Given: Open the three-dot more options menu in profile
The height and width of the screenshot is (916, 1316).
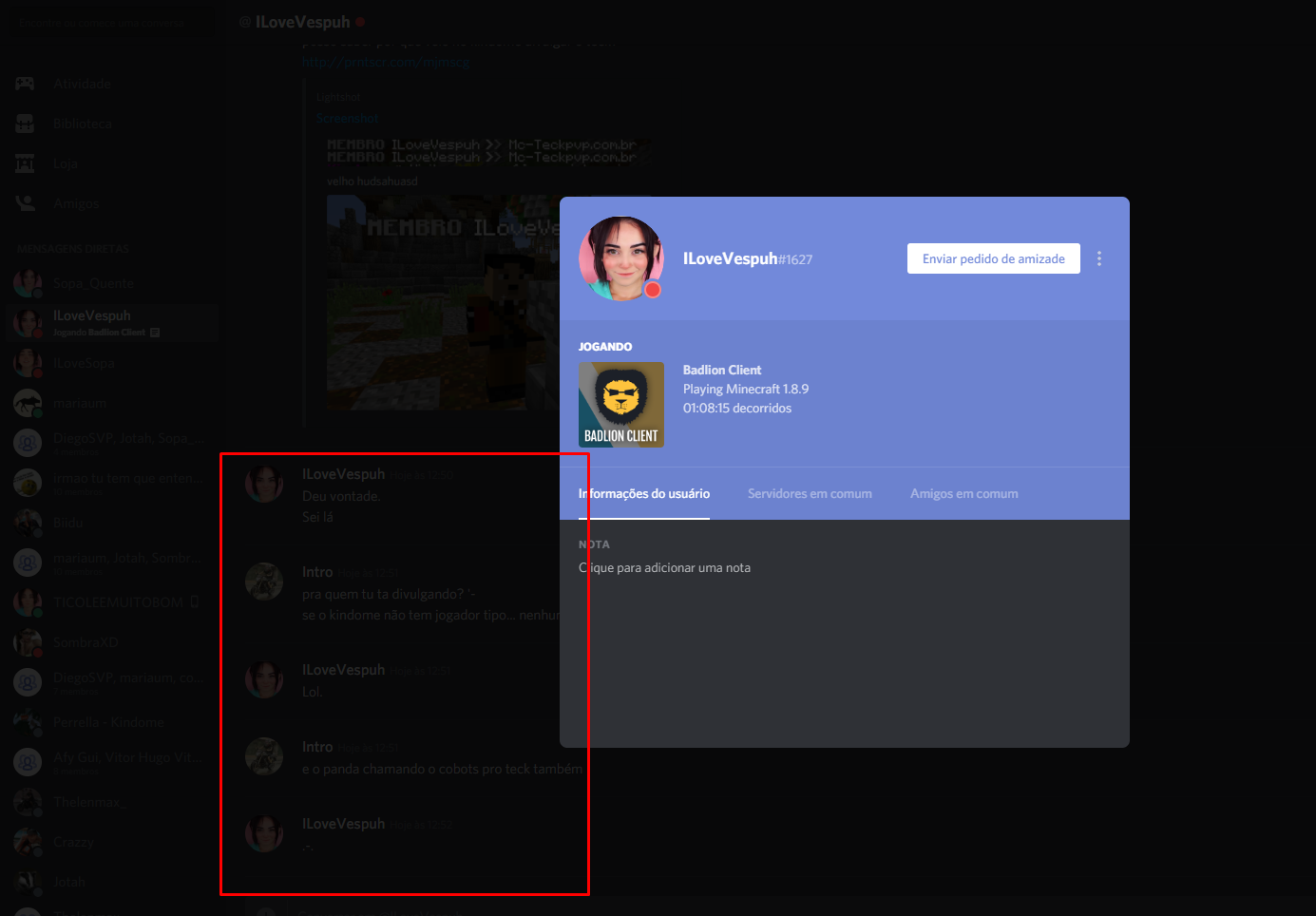Looking at the screenshot, I should click(x=1099, y=258).
